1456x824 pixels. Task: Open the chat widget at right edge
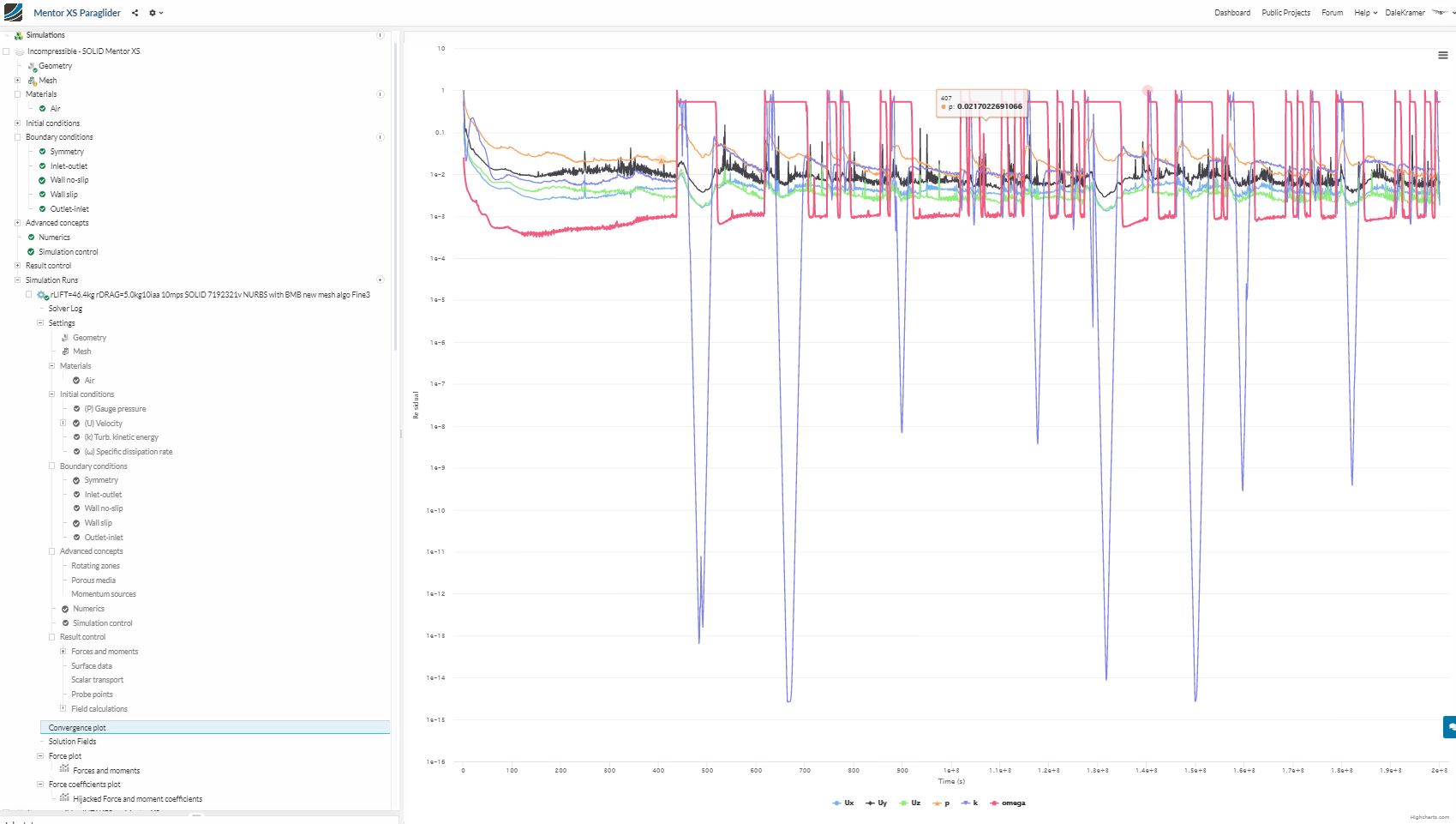[1449, 727]
